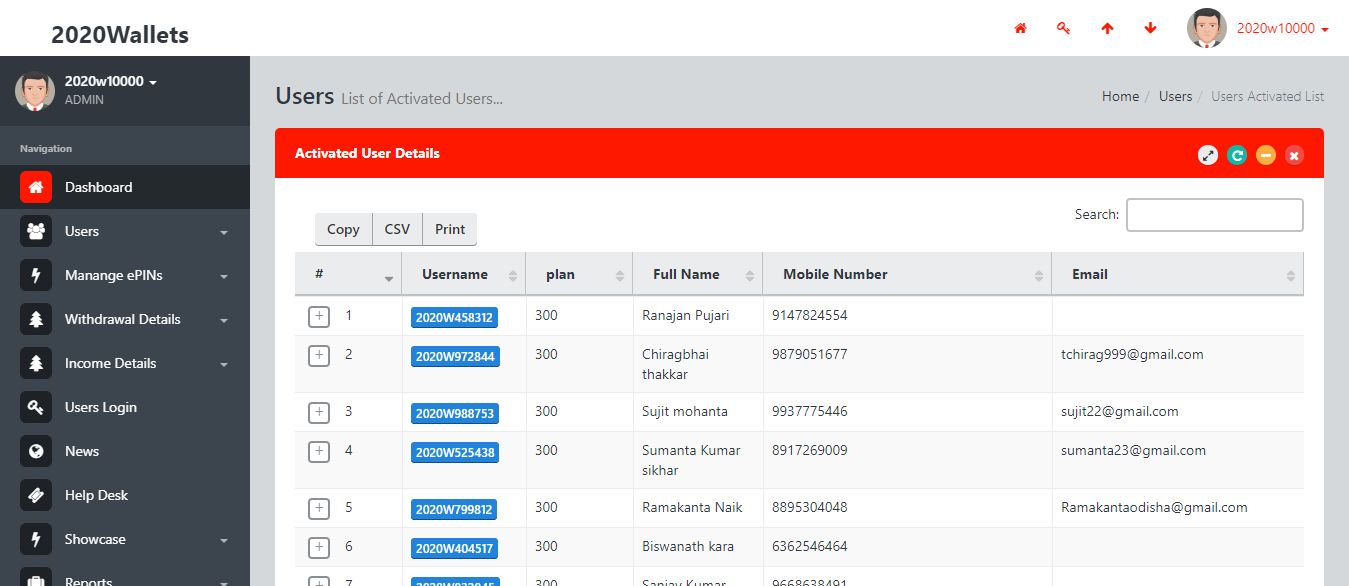
Task: Collapse panel using the yellow minus icon
Action: [1266, 155]
